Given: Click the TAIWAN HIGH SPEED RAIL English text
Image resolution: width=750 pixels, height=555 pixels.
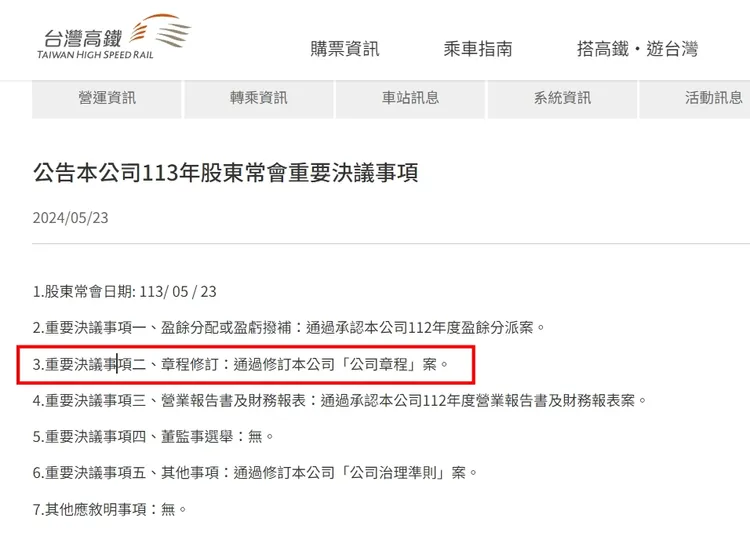Looking at the screenshot, I should pos(95,55).
